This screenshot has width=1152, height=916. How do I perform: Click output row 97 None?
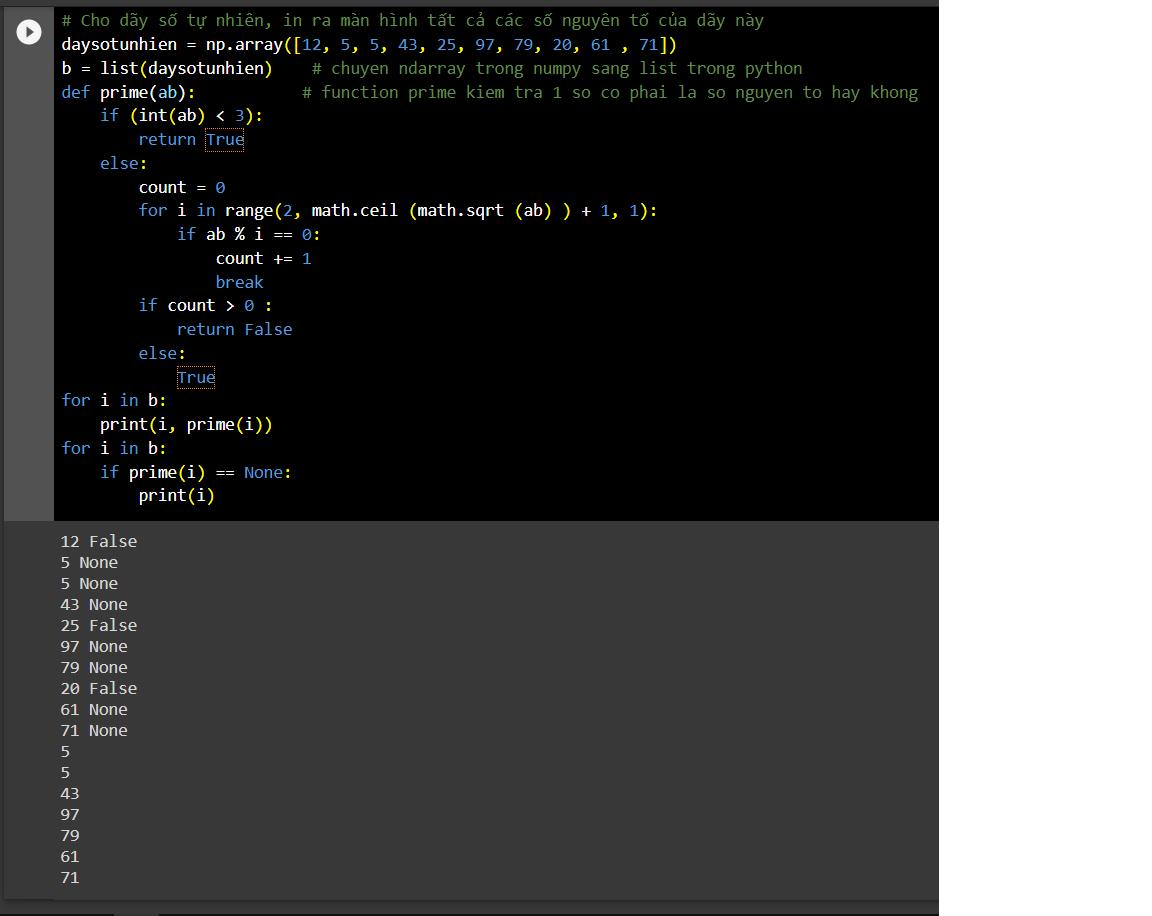click(94, 646)
